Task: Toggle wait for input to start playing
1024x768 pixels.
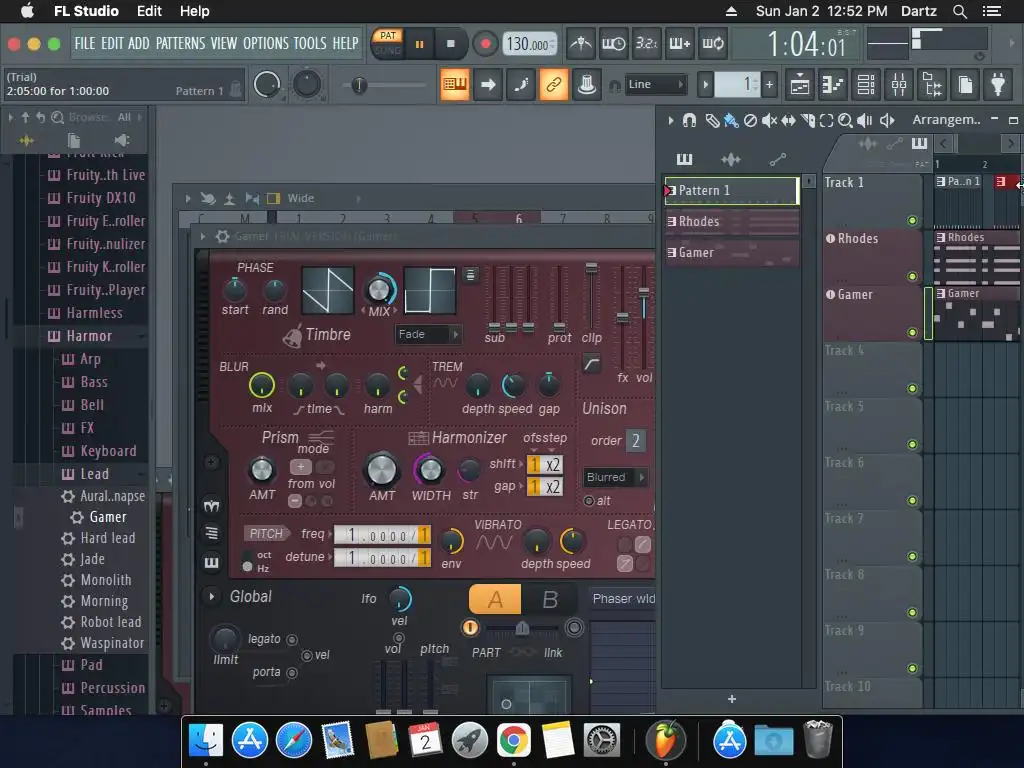Action: point(613,44)
